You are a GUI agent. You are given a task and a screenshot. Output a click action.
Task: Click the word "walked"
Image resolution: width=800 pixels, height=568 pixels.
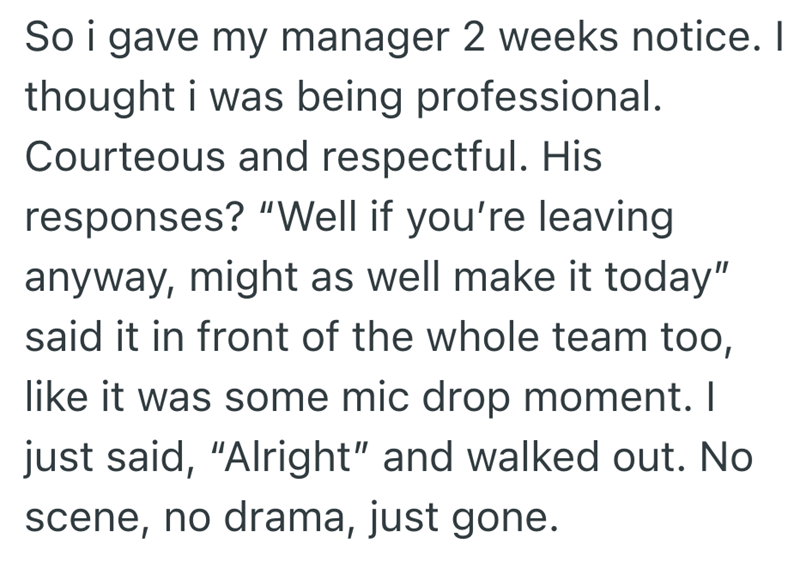tap(533, 456)
